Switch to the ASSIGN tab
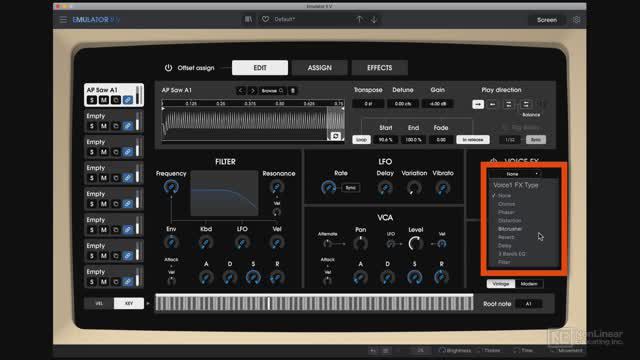The height and width of the screenshot is (360, 640). [320, 68]
